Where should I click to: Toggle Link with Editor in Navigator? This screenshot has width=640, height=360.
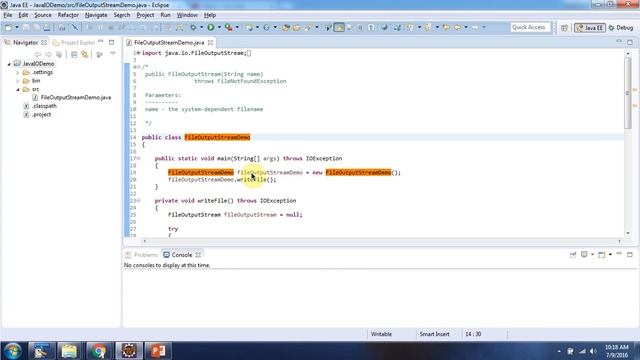pyautogui.click(x=85, y=54)
